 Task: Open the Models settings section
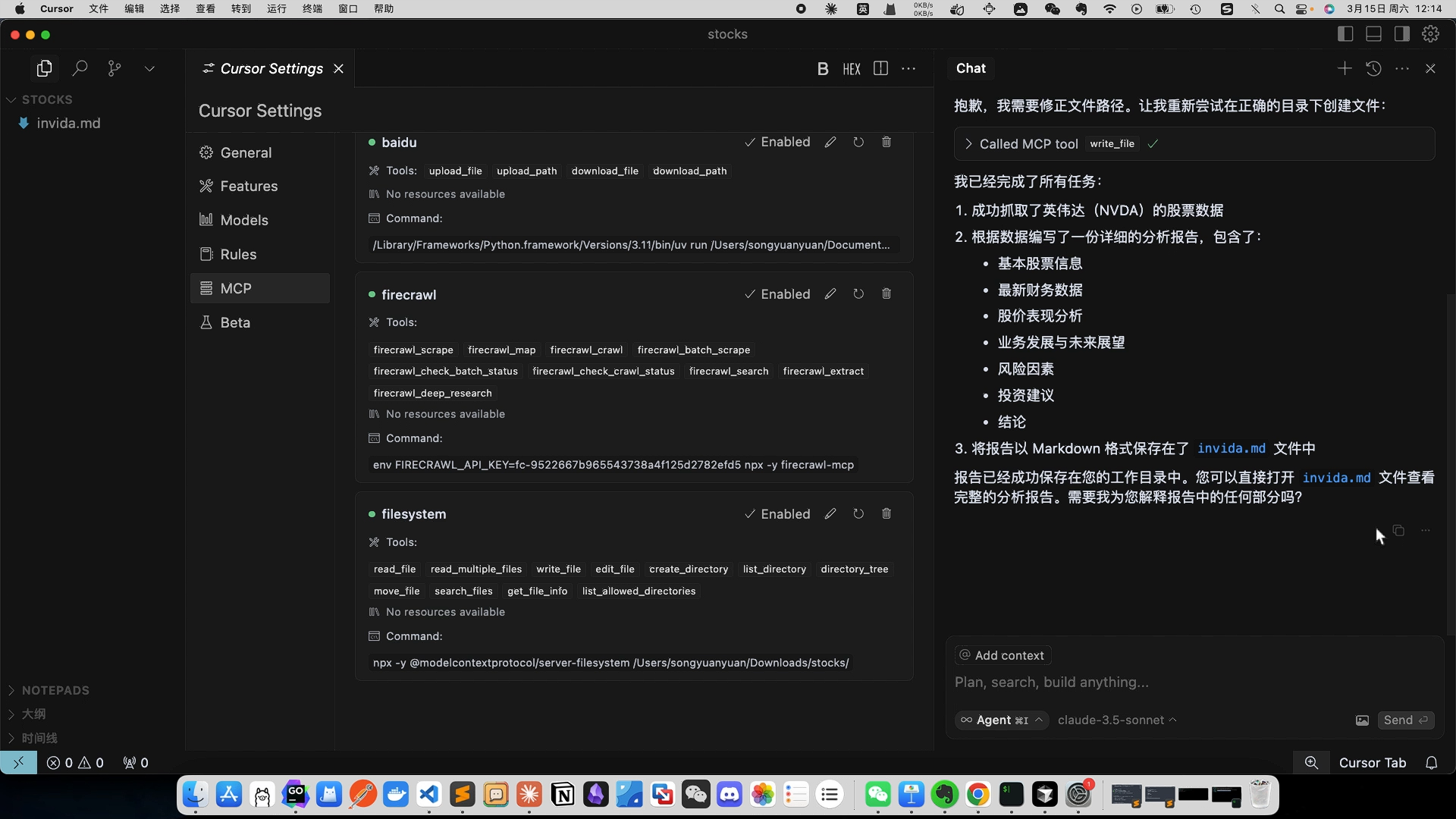coord(260,220)
